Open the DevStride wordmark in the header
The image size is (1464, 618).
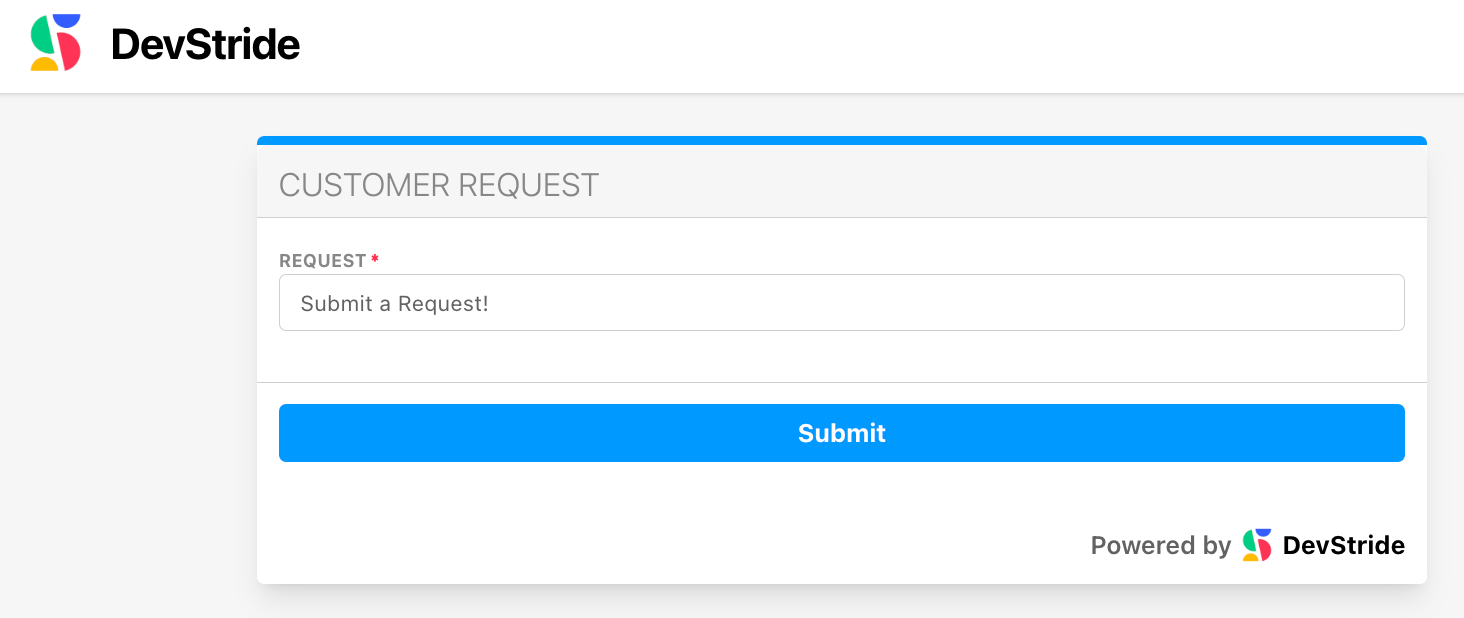point(206,44)
